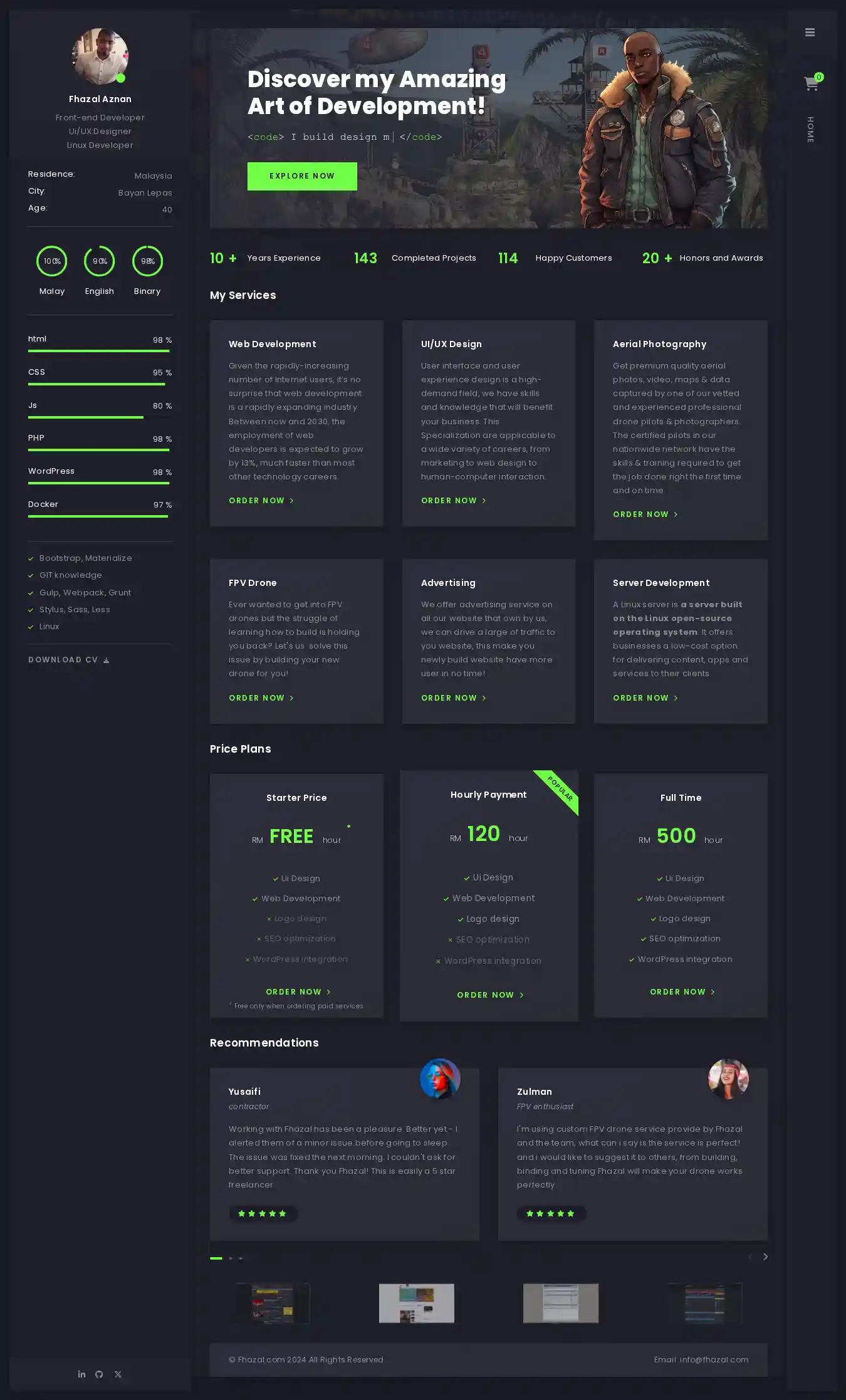Click the vertical HOME menu label
846x1400 pixels.
pos(810,130)
